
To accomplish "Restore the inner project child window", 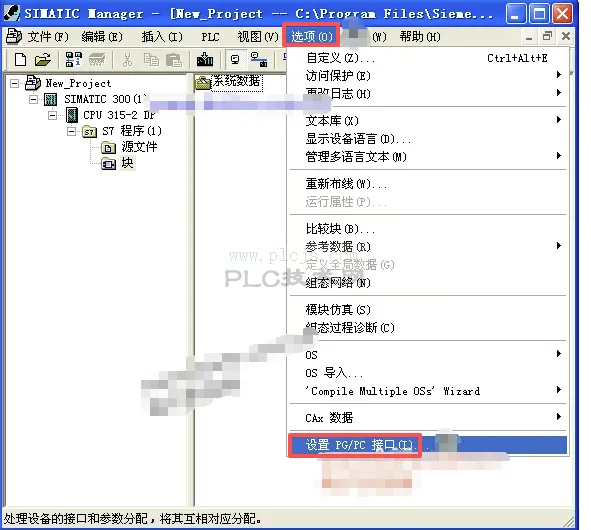I will tap(547, 36).
